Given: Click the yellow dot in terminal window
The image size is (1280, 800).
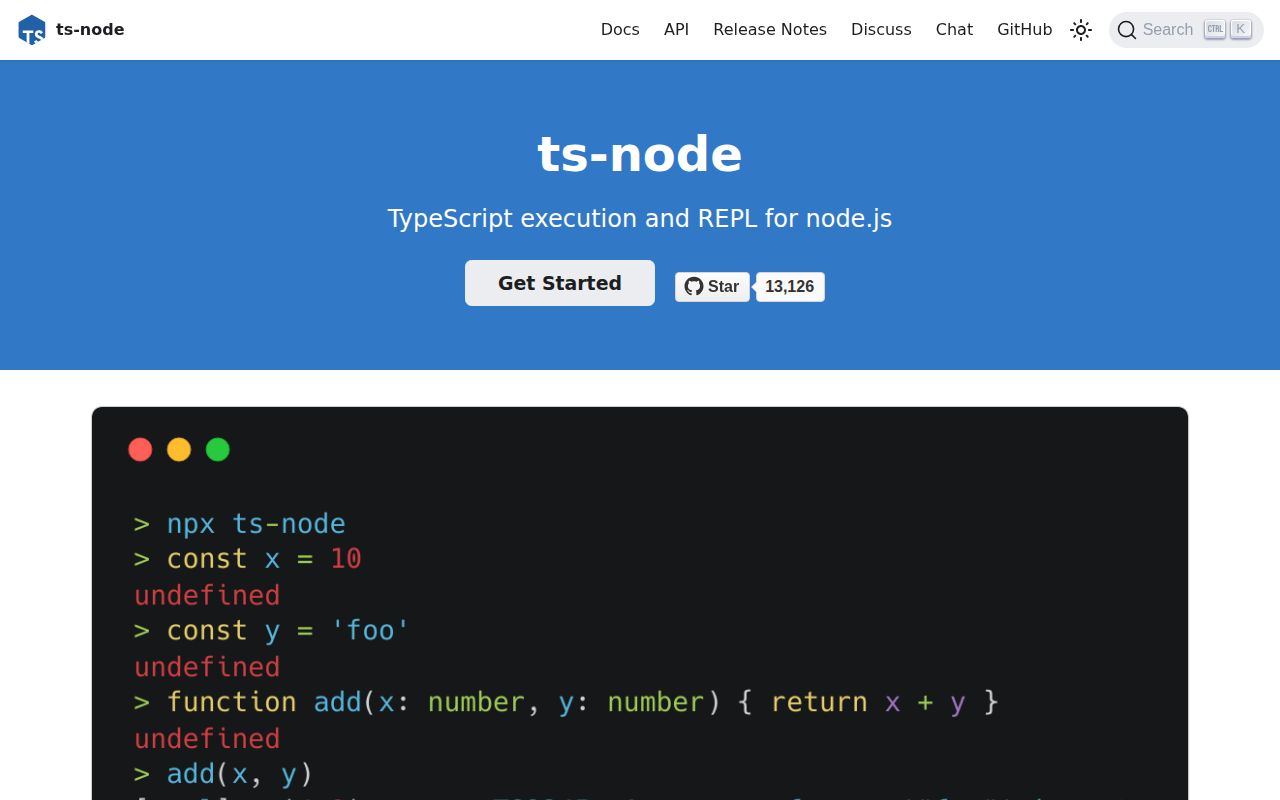Looking at the screenshot, I should (x=179, y=450).
